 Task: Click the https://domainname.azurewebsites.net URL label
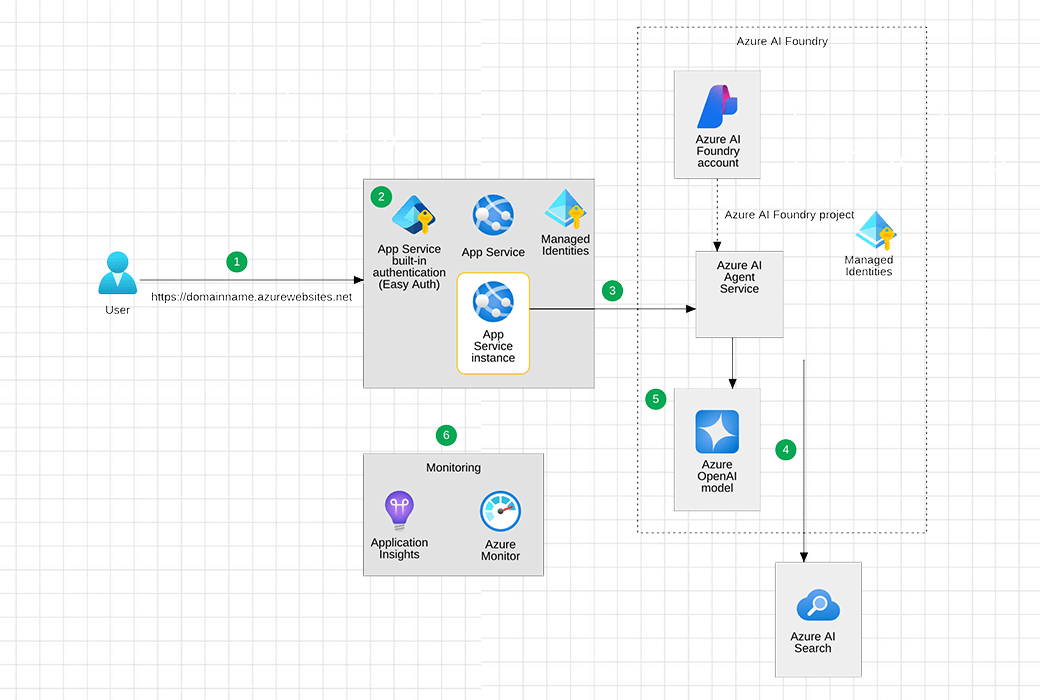click(251, 297)
